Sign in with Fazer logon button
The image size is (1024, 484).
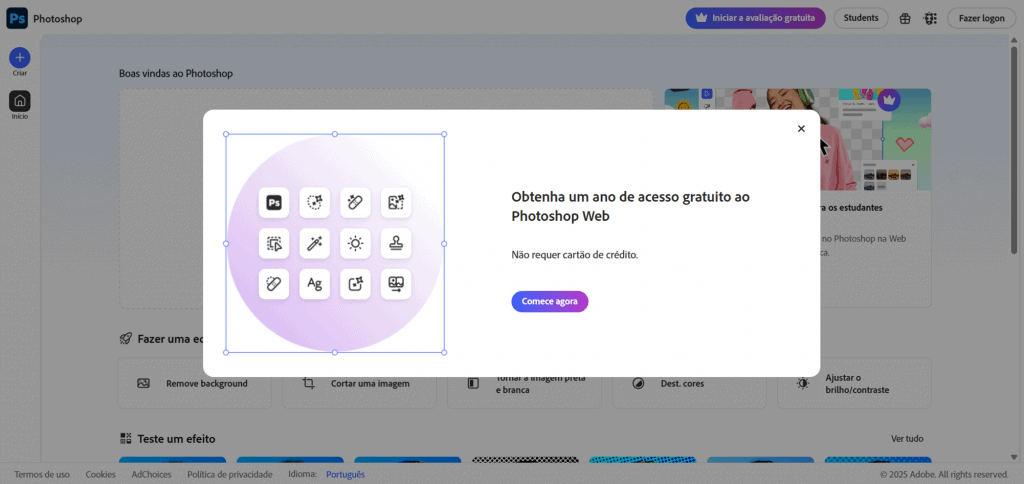tap(982, 18)
